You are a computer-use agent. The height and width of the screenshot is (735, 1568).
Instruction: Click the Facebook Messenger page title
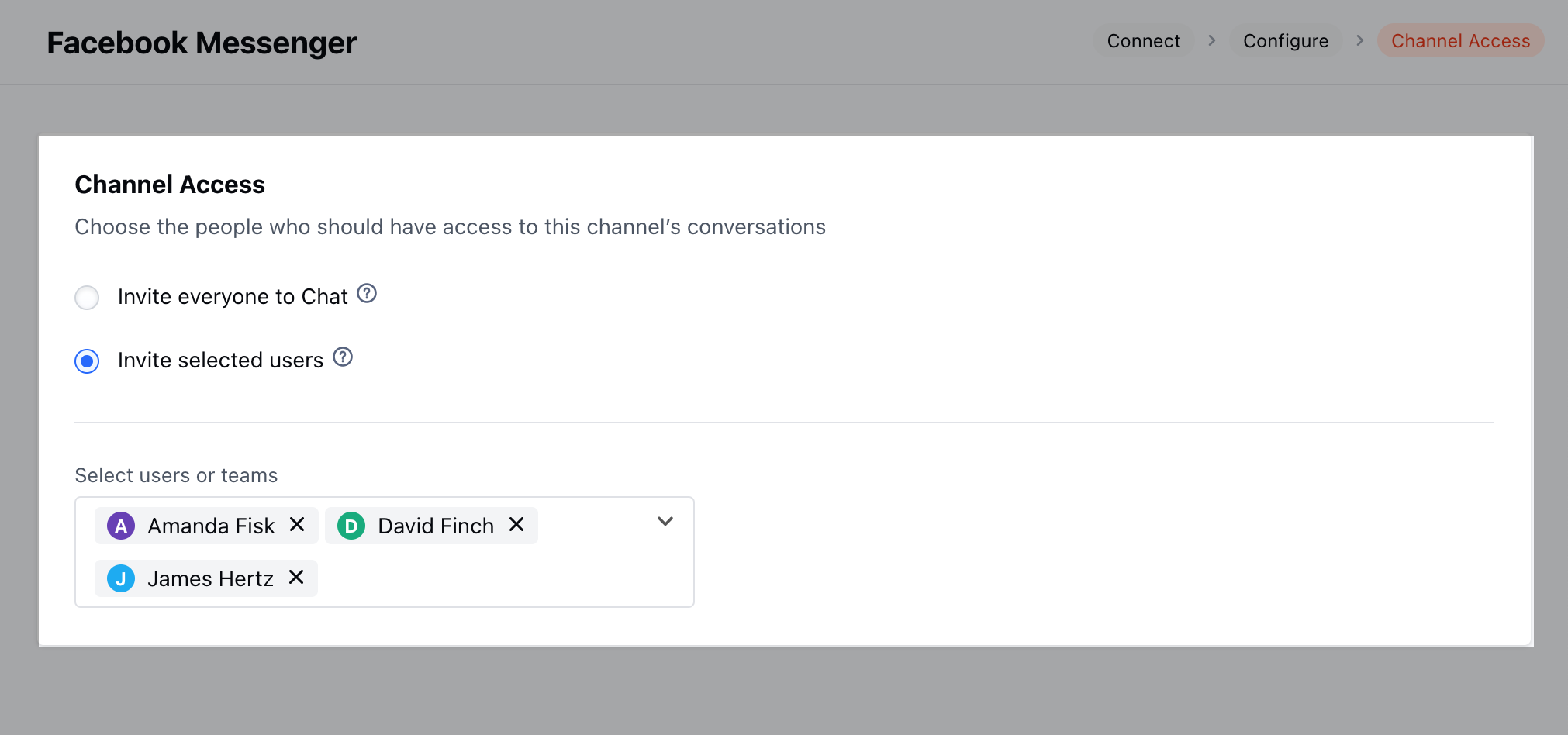(202, 43)
